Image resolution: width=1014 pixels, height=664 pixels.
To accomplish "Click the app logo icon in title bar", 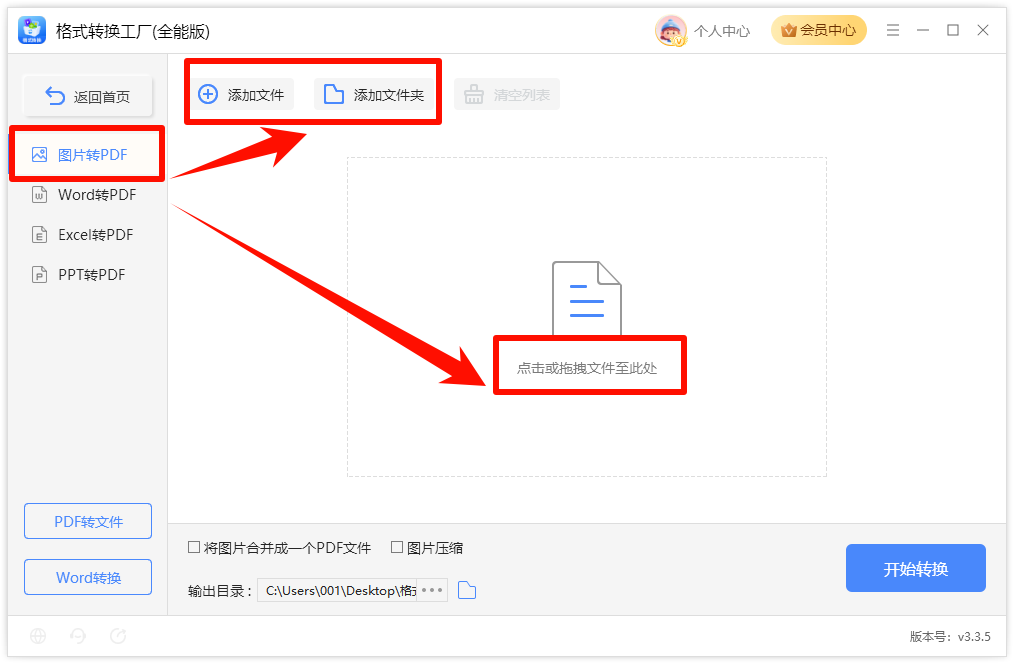I will coord(32,30).
